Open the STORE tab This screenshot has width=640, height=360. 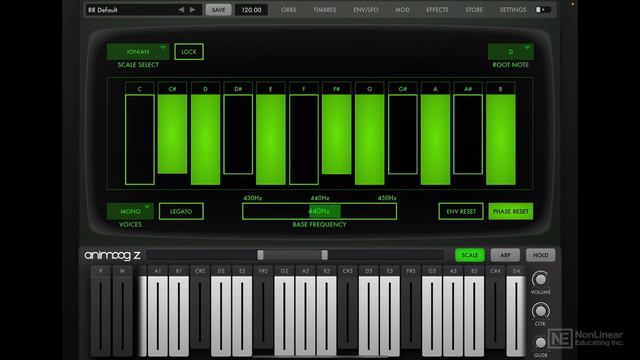[x=474, y=10]
